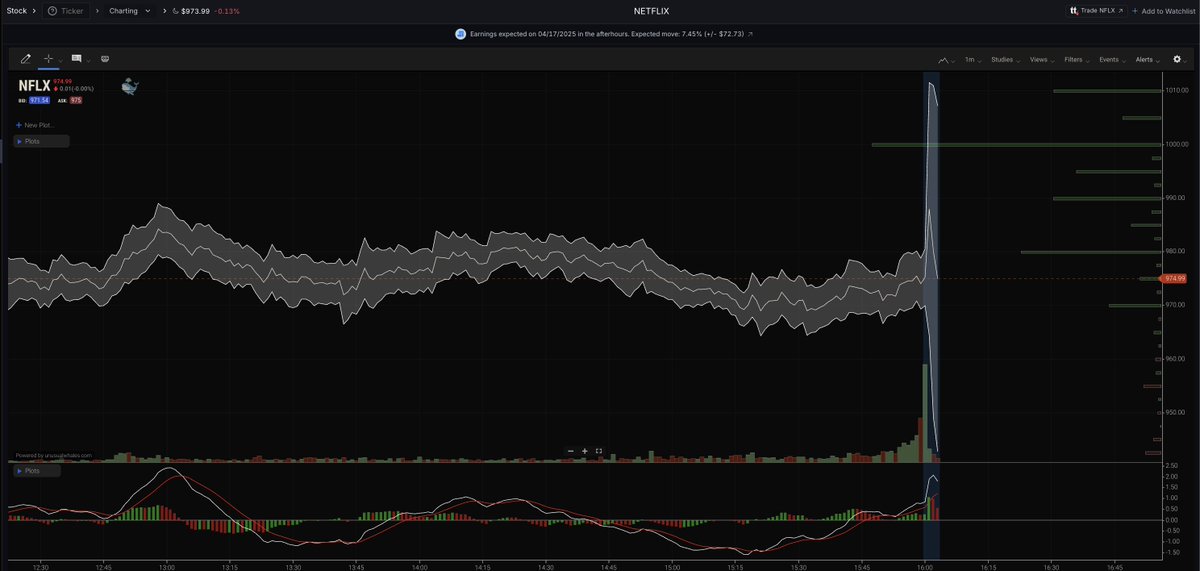Add NFLX to Watchlist
The width and height of the screenshot is (1200, 571).
1164,10
